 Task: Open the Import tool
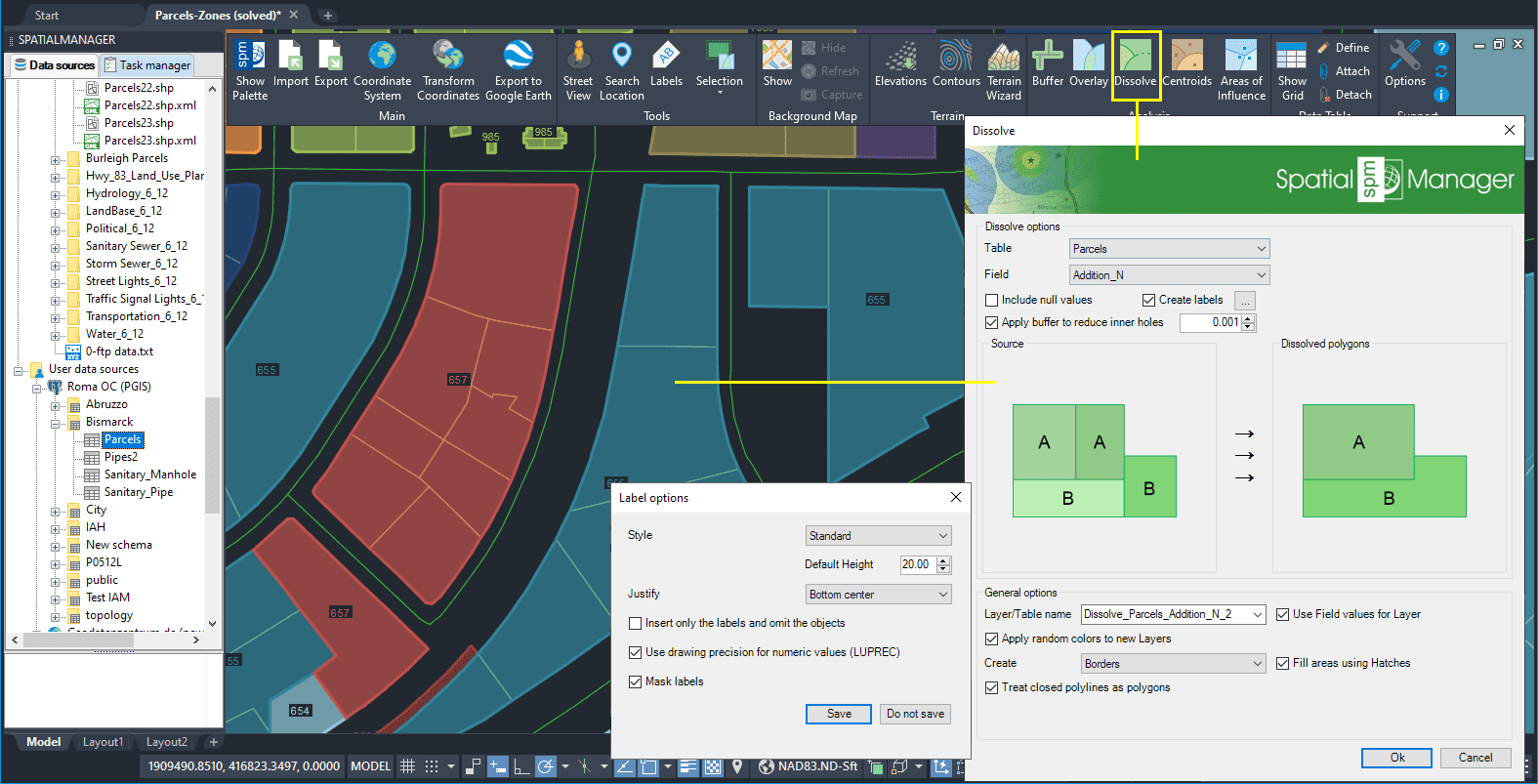tap(290, 64)
